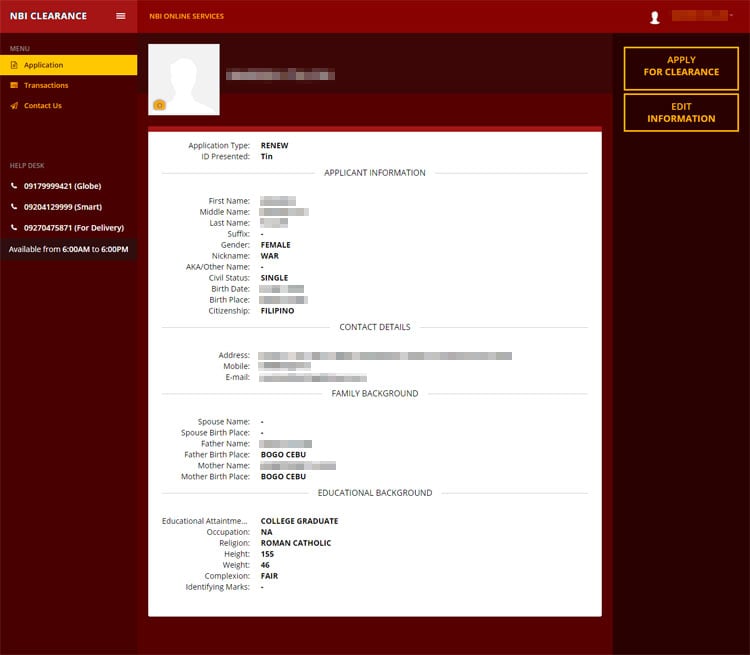Click the phone icon beside Smart number
This screenshot has width=750, height=655.
(x=14, y=207)
